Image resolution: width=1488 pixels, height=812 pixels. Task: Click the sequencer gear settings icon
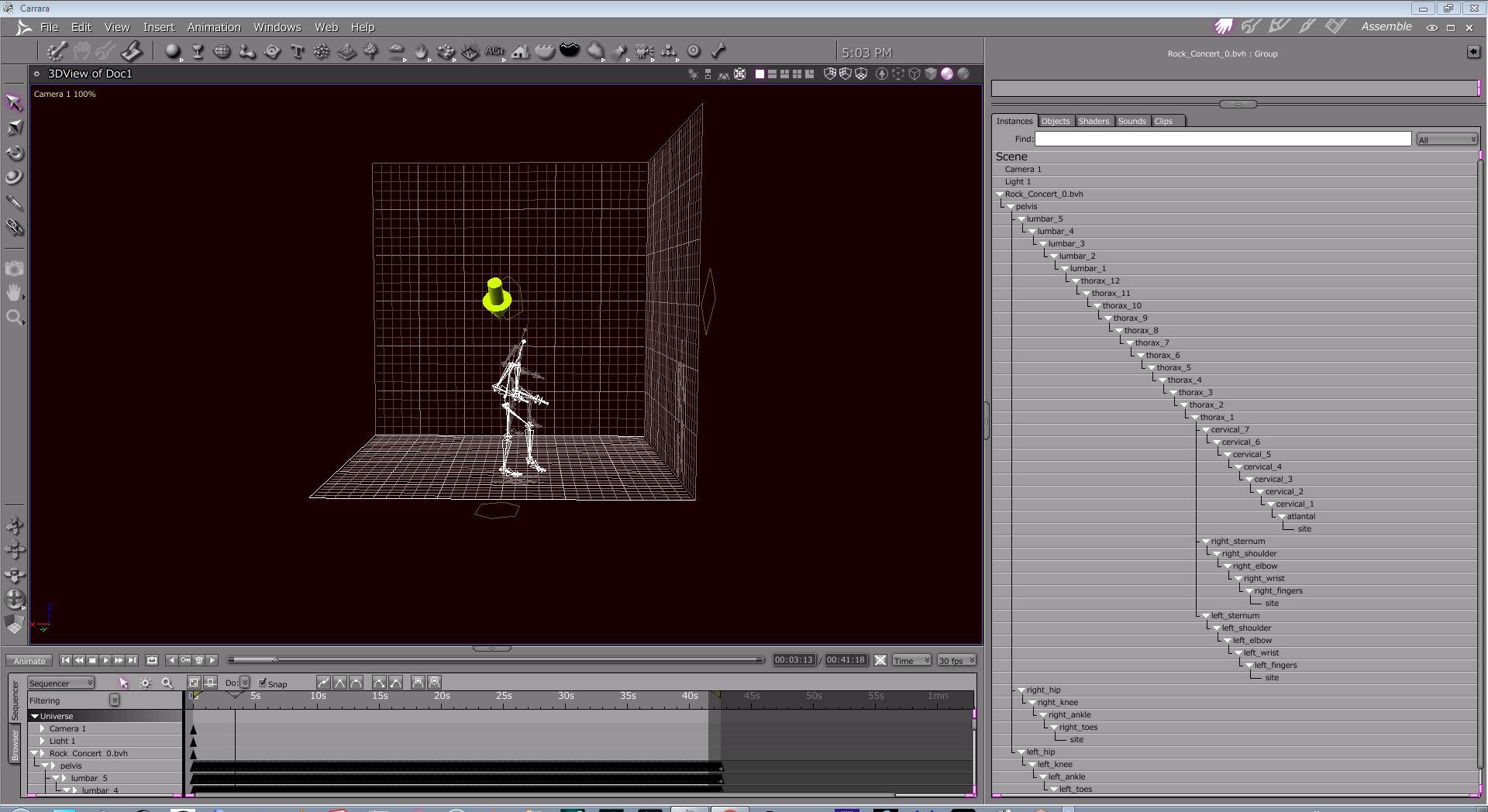pyautogui.click(x=145, y=683)
